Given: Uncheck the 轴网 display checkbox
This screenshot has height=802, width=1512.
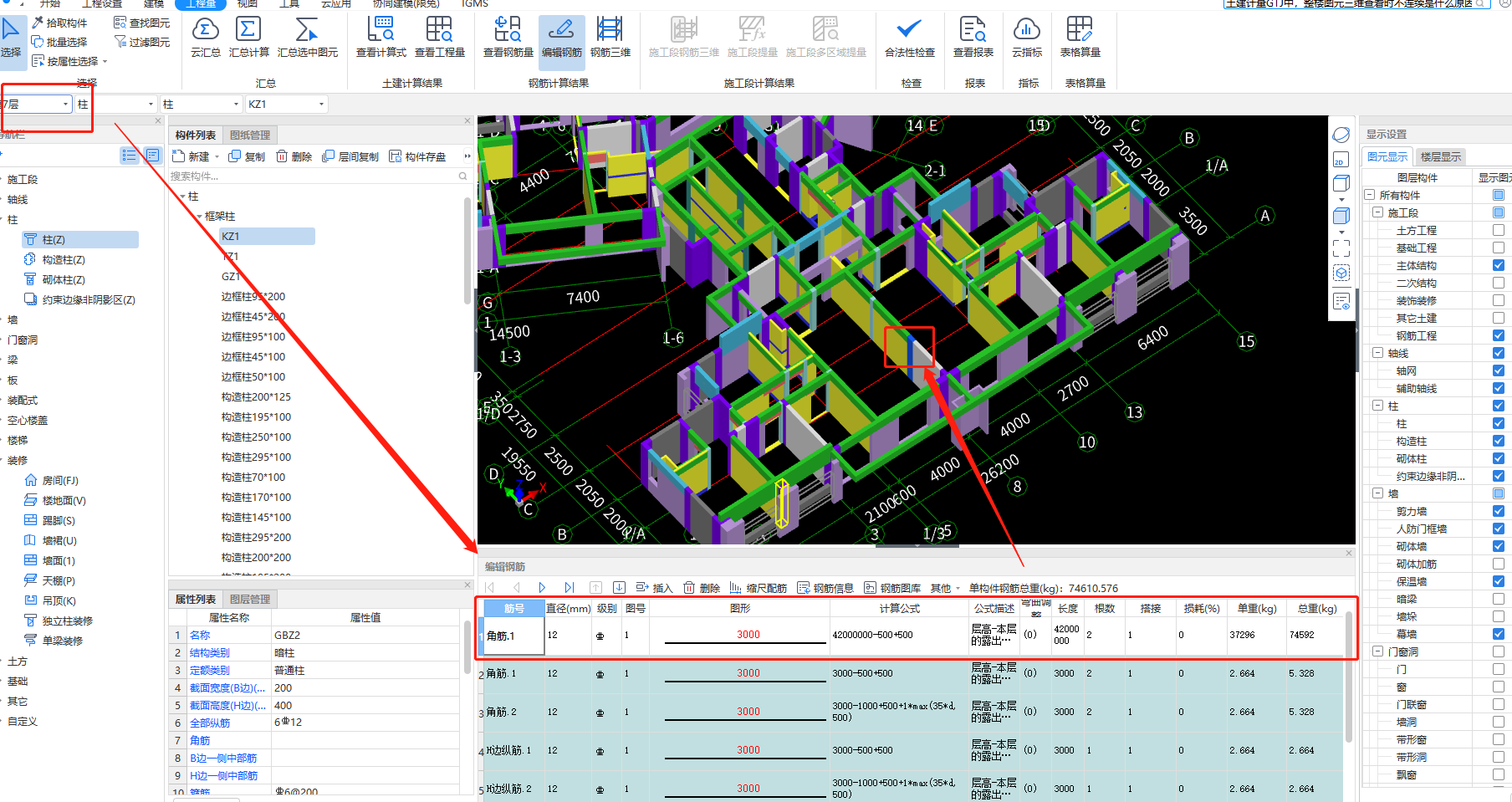Looking at the screenshot, I should point(1499,370).
